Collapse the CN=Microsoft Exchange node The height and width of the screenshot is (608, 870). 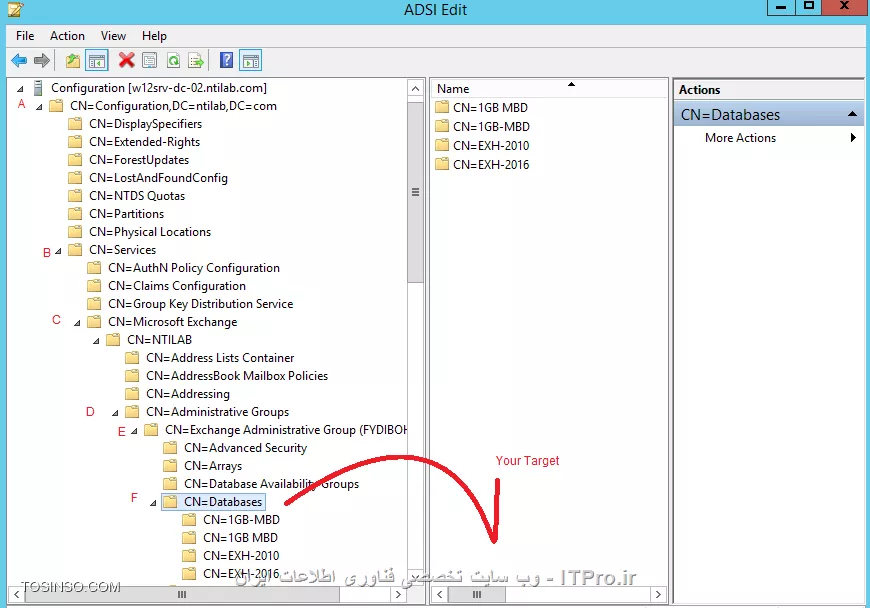[77, 323]
